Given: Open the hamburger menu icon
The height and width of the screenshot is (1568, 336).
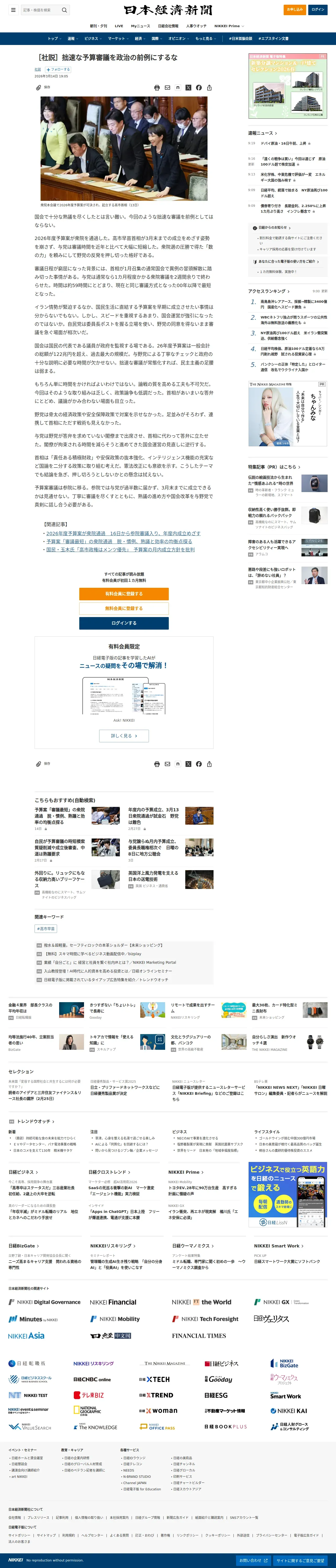Looking at the screenshot, I should point(13,10).
